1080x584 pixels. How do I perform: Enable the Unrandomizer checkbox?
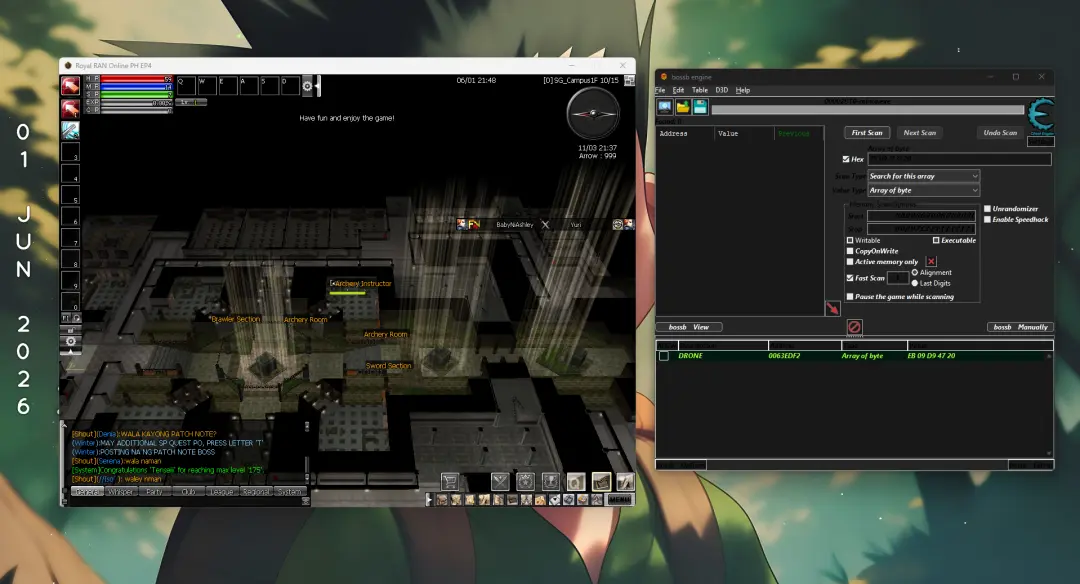(988, 209)
